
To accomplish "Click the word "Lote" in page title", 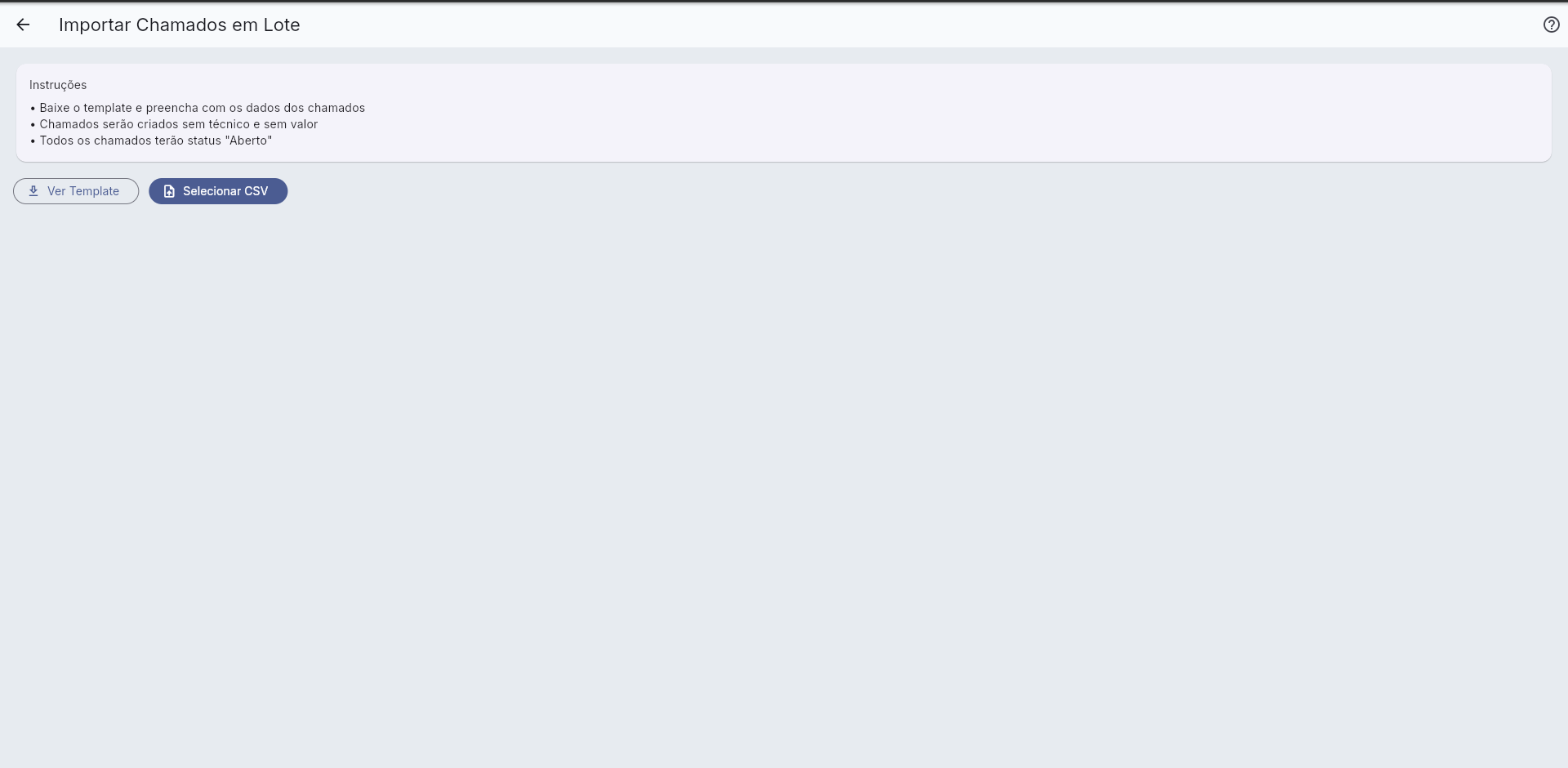I will click(x=282, y=25).
